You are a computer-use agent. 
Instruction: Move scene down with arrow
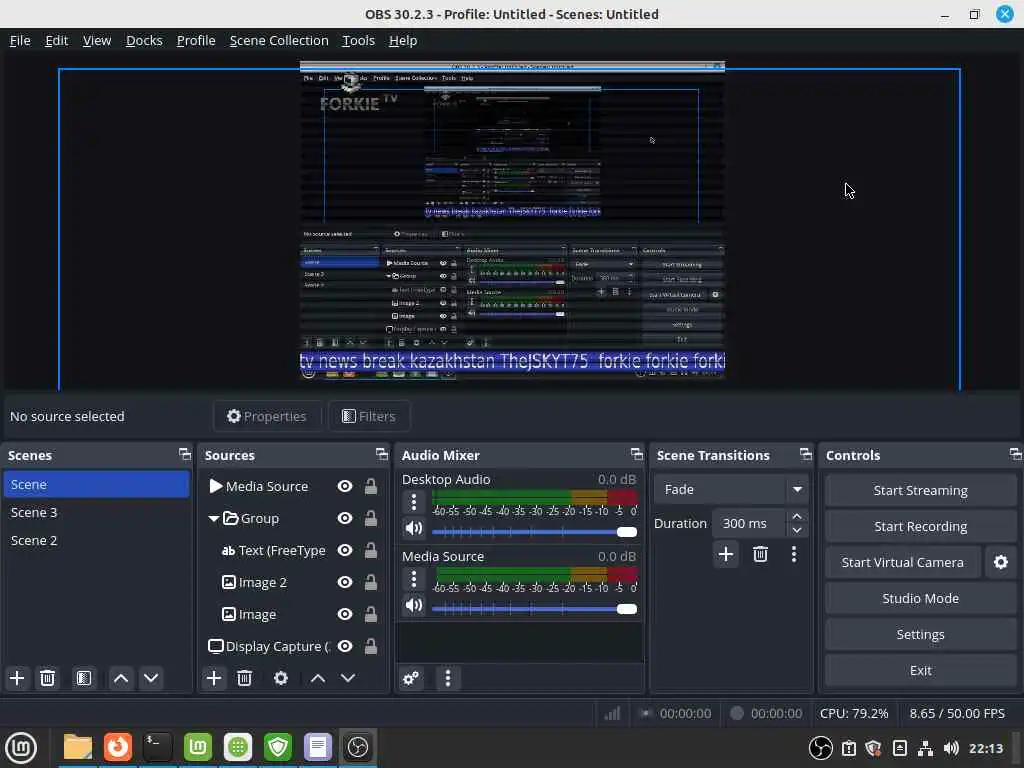(151, 678)
